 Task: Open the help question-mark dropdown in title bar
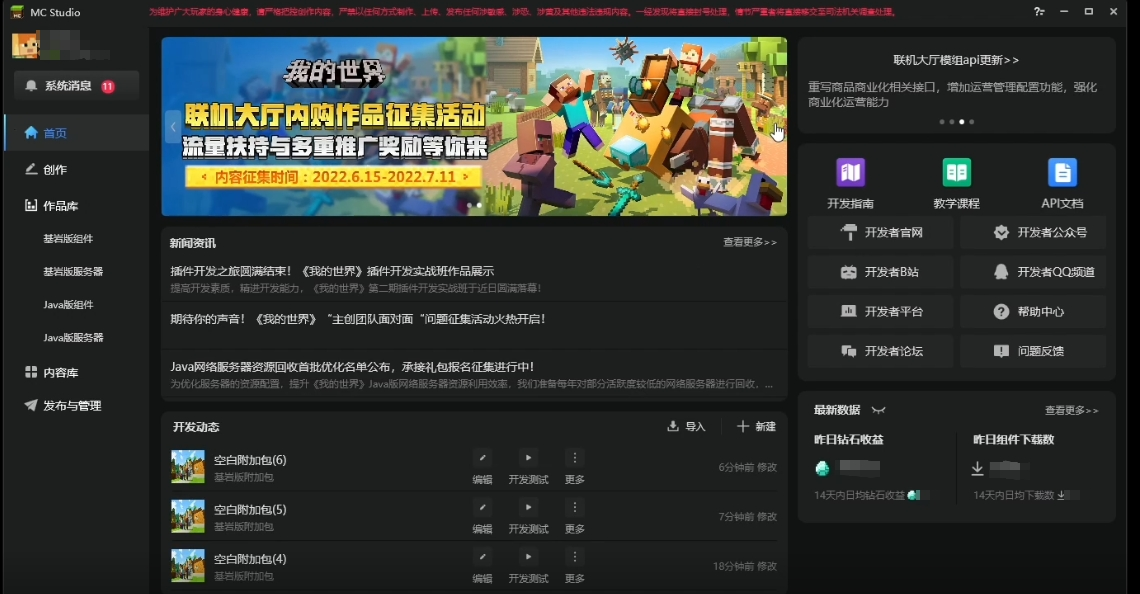coord(1041,12)
